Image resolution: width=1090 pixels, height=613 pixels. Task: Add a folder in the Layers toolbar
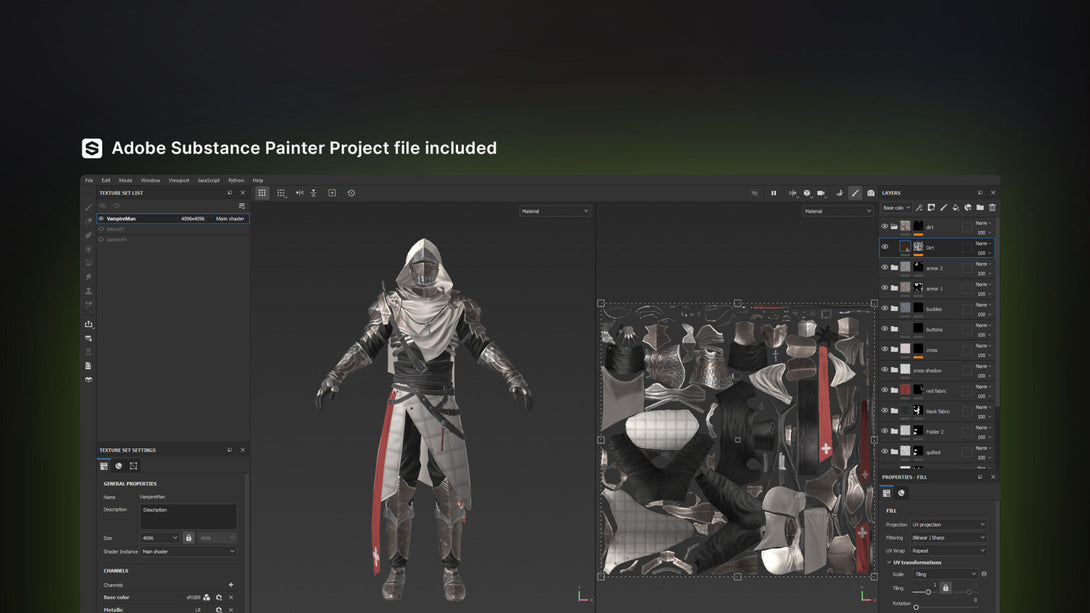coord(980,207)
